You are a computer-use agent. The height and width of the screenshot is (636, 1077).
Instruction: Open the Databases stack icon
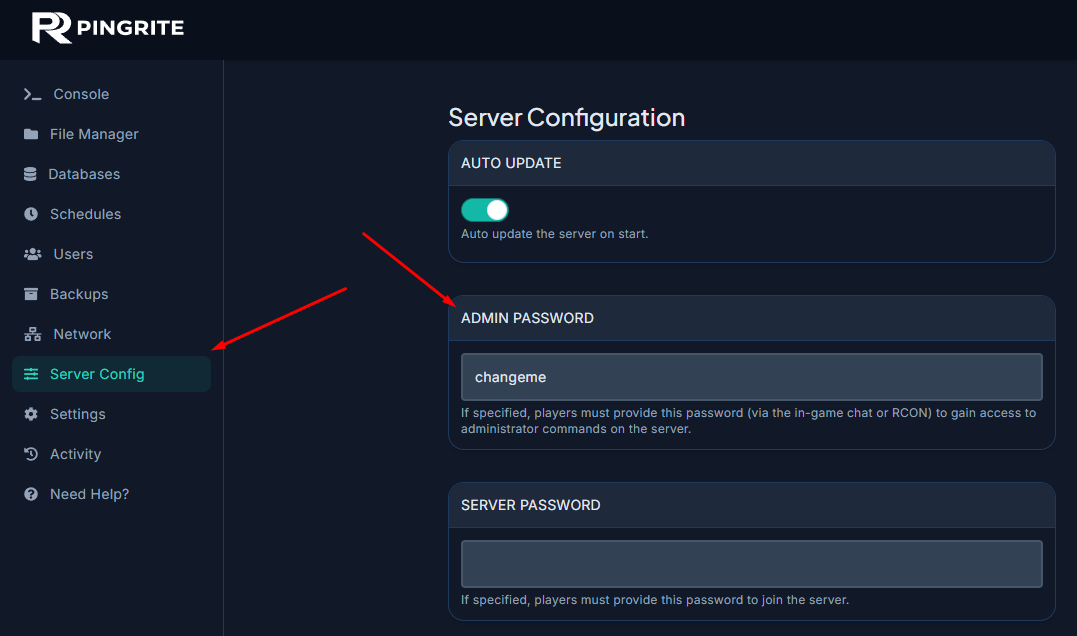coord(29,174)
